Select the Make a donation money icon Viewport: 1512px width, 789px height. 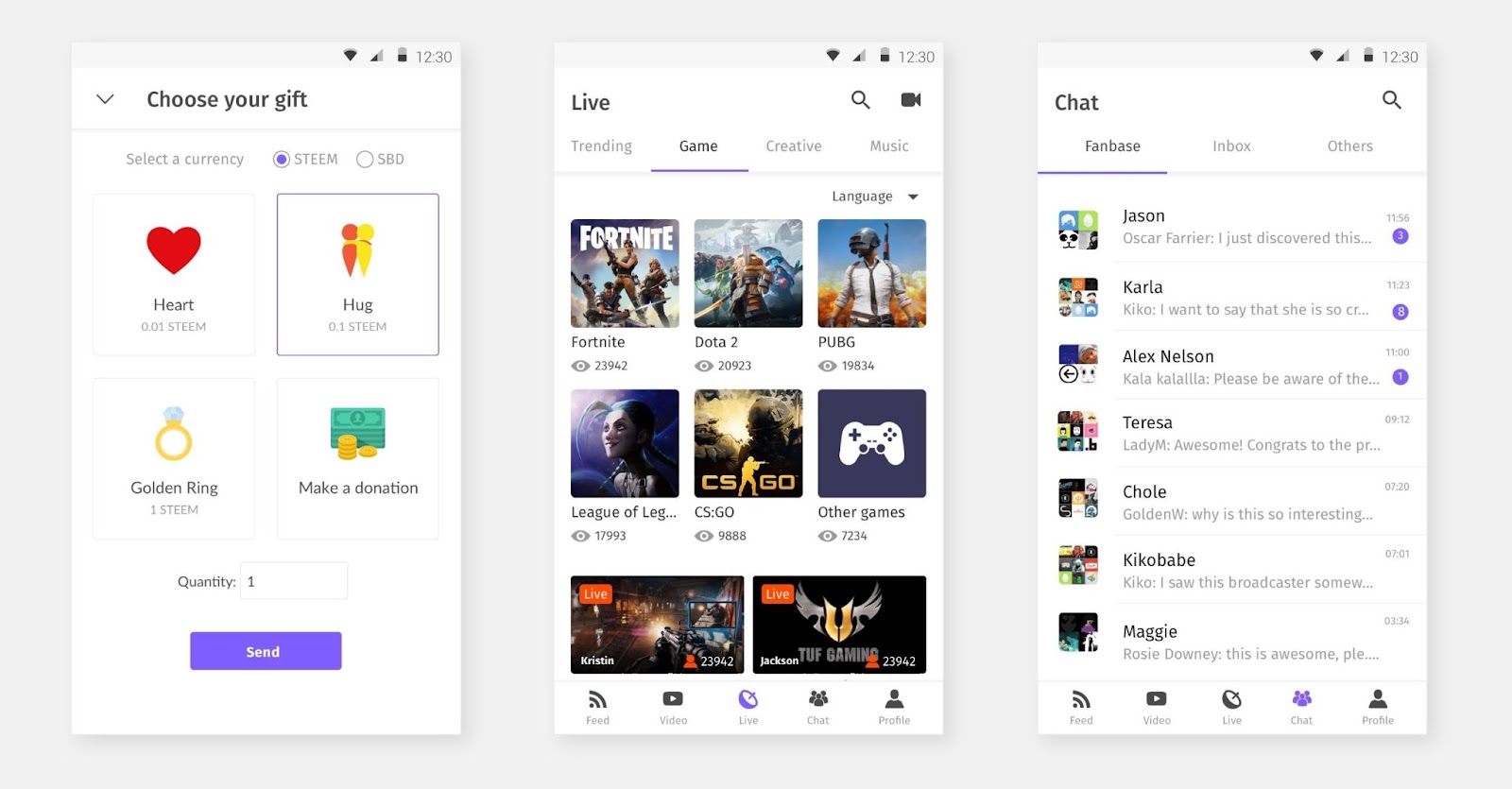click(x=358, y=433)
